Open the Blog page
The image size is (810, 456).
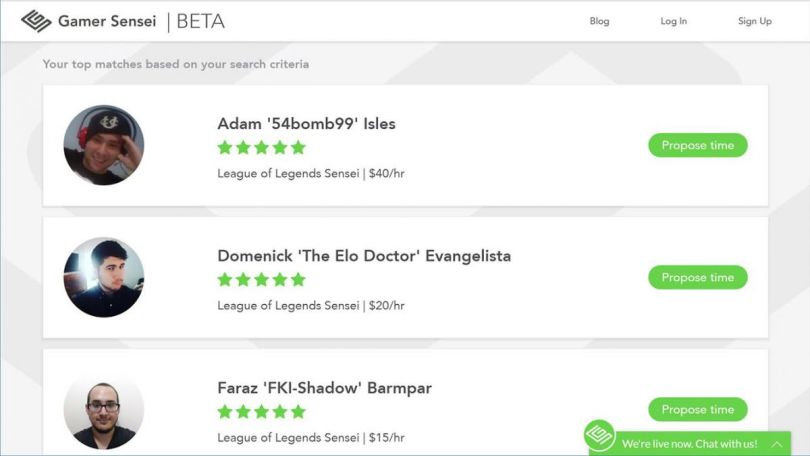click(x=599, y=21)
